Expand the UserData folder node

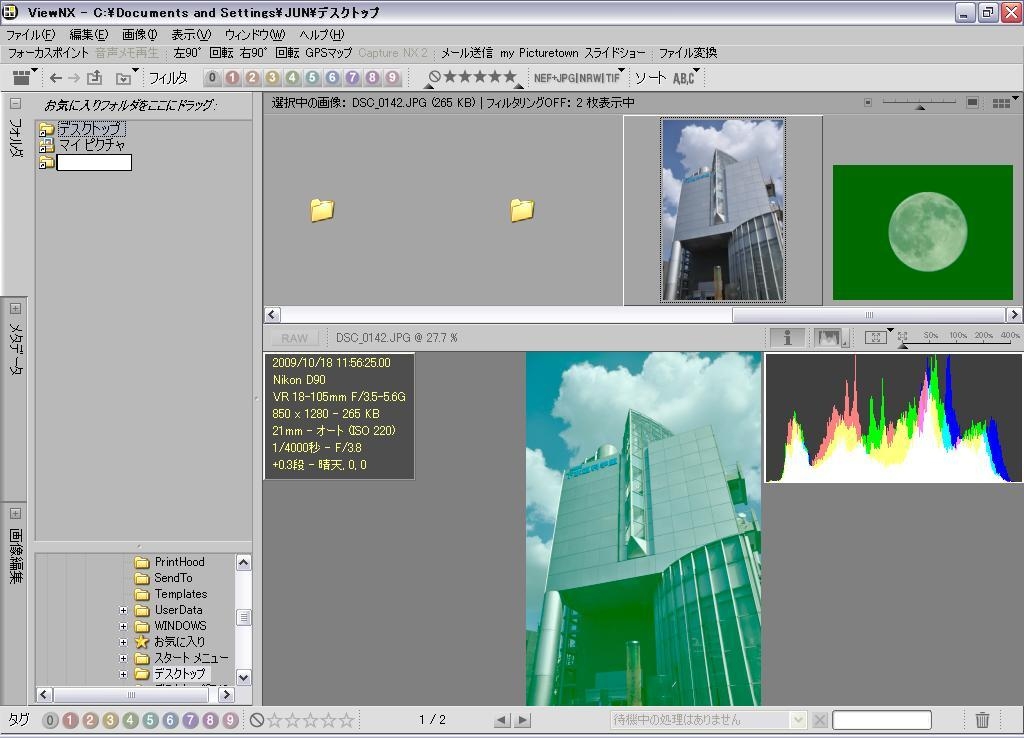124,610
